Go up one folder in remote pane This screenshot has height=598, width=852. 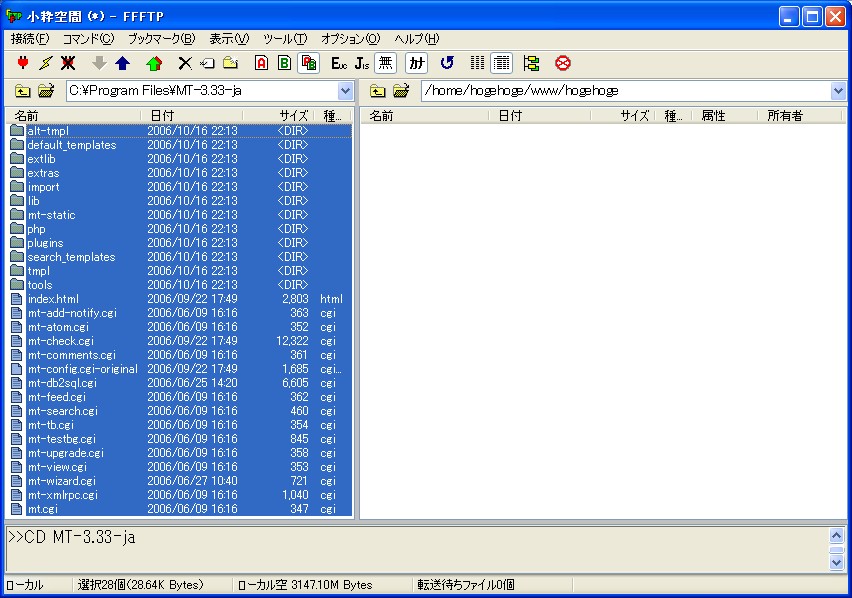[x=377, y=91]
